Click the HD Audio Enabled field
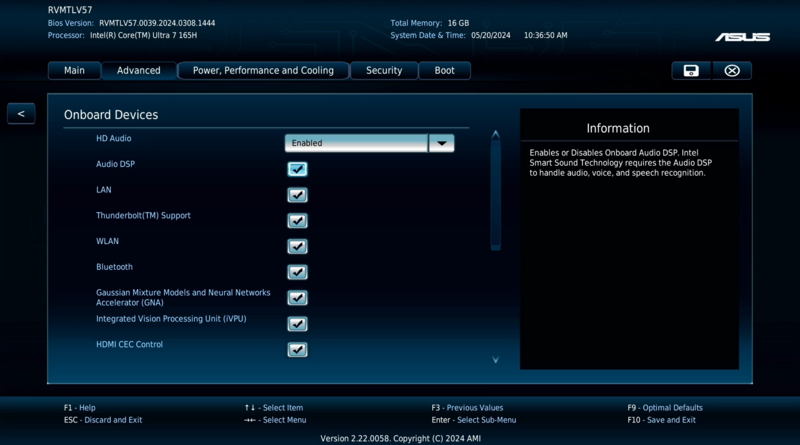The width and height of the screenshot is (800, 445). pyautogui.click(x=356, y=143)
